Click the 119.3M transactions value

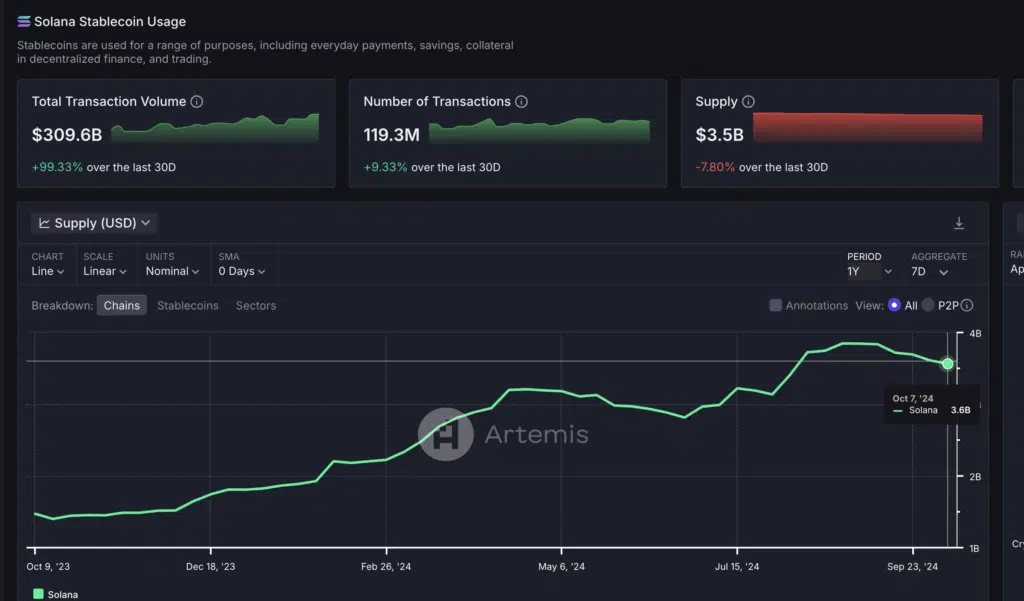click(x=391, y=135)
